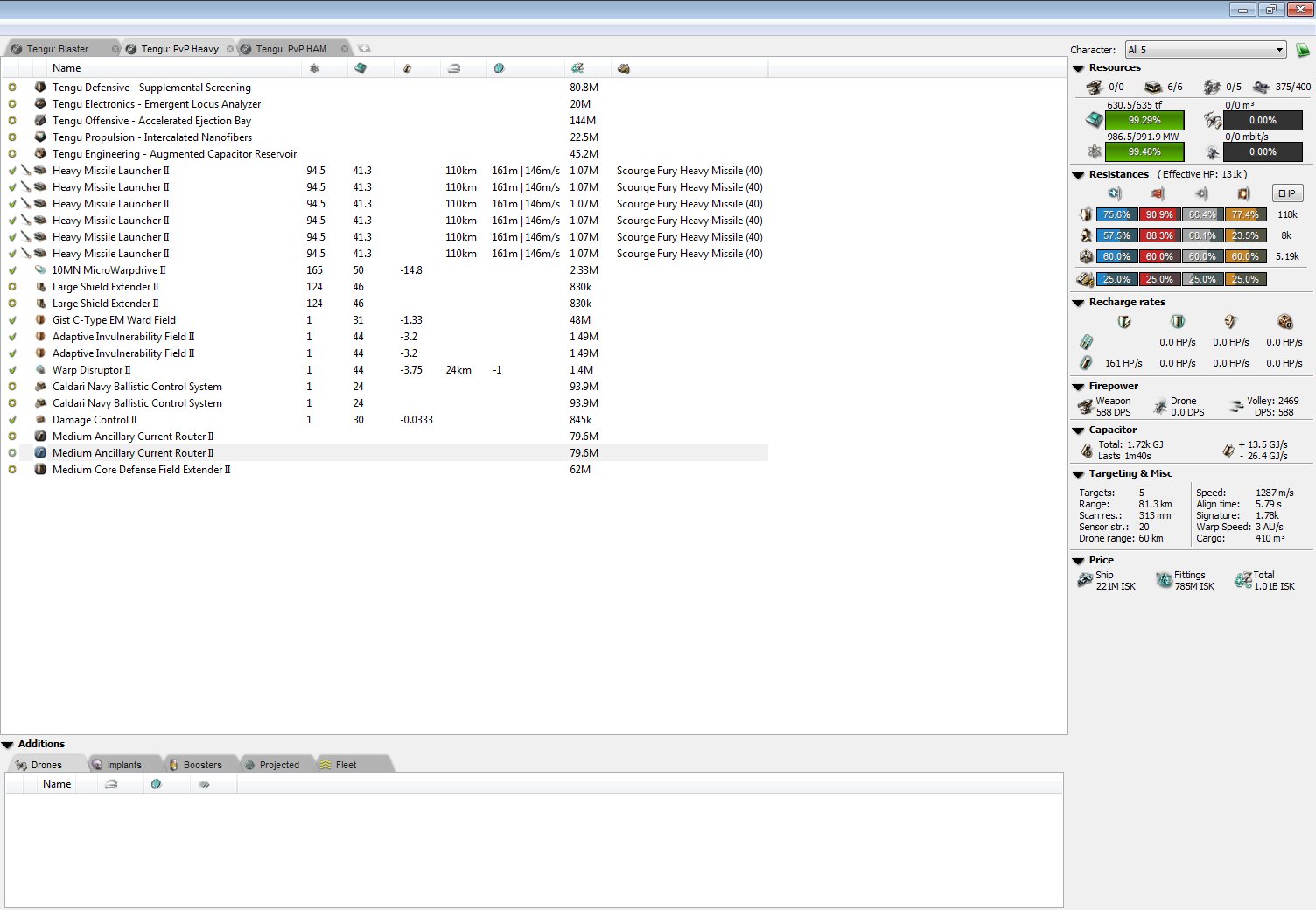Open the Character dropdown showing All 5
This screenshot has height=910, width=1316.
[x=1206, y=50]
